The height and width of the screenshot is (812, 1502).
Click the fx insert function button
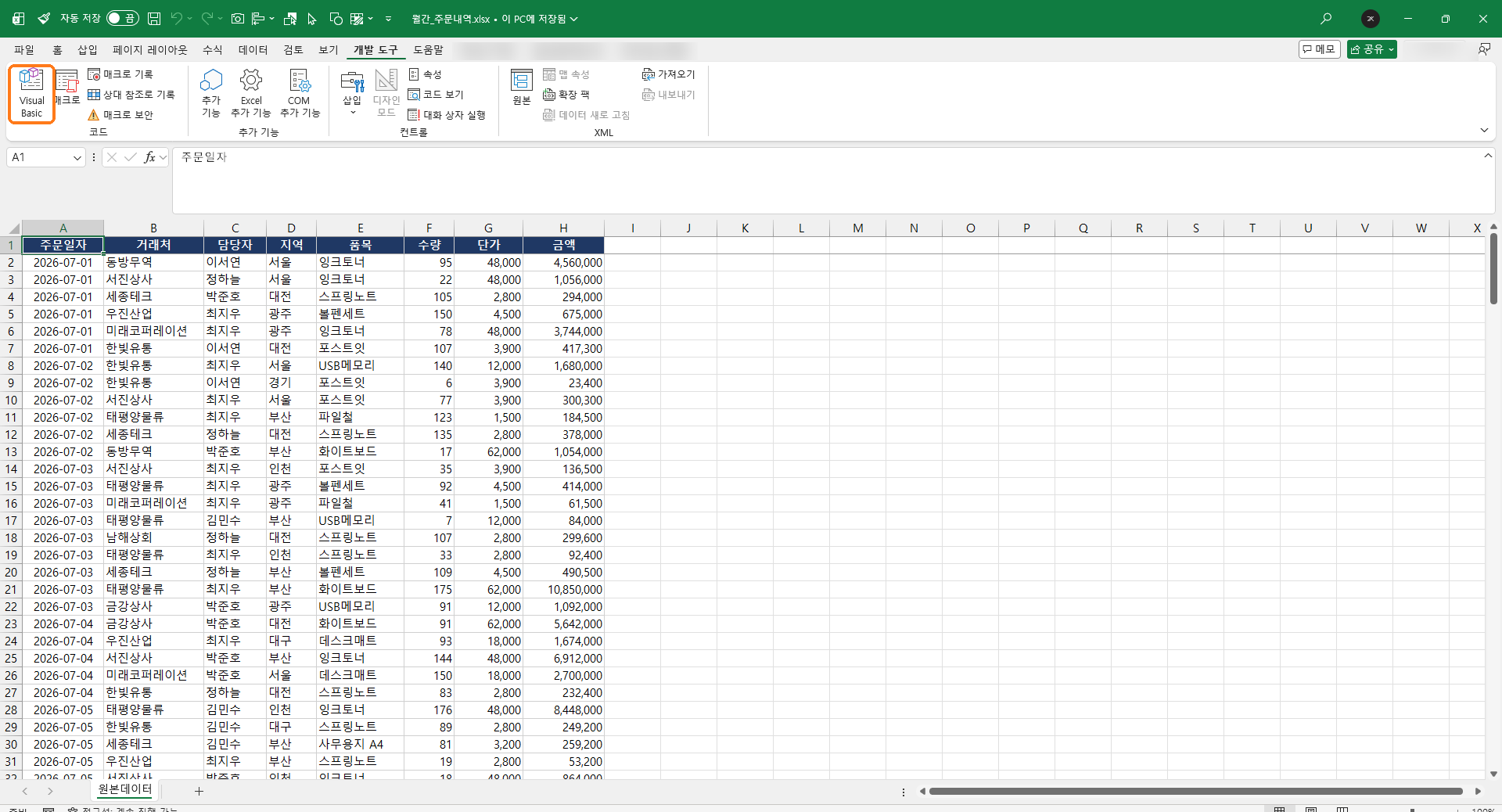[x=149, y=157]
